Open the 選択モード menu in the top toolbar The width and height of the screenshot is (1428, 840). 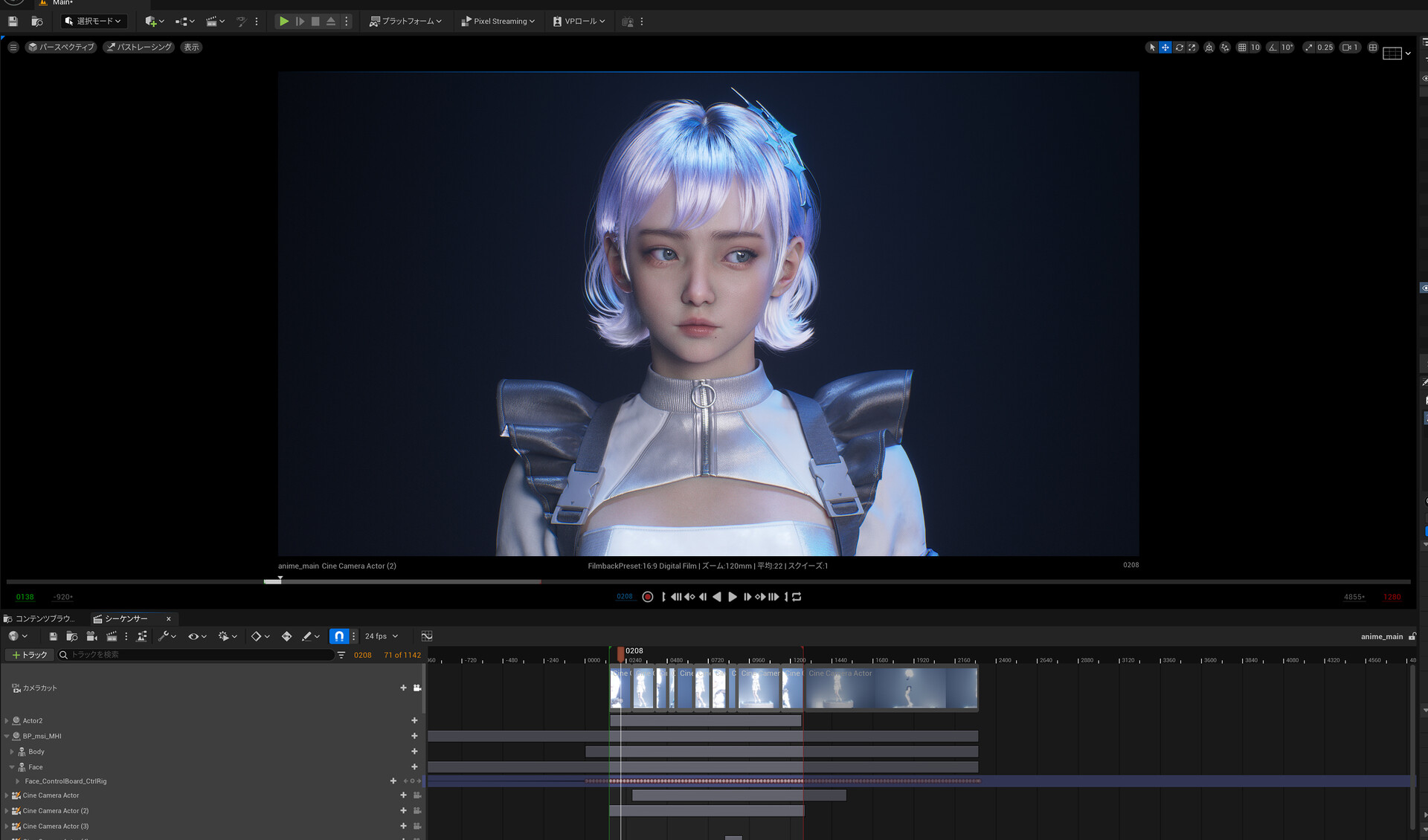coord(94,21)
